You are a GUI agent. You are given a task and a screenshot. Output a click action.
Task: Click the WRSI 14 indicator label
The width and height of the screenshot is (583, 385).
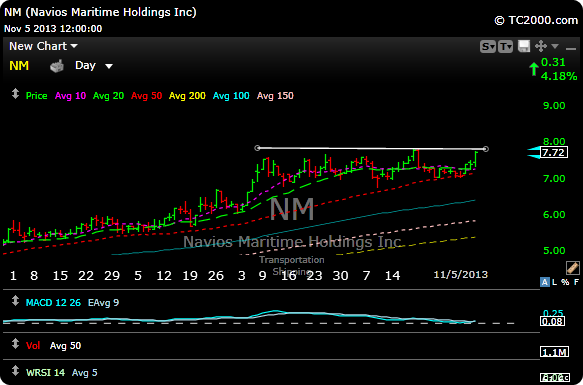point(45,373)
